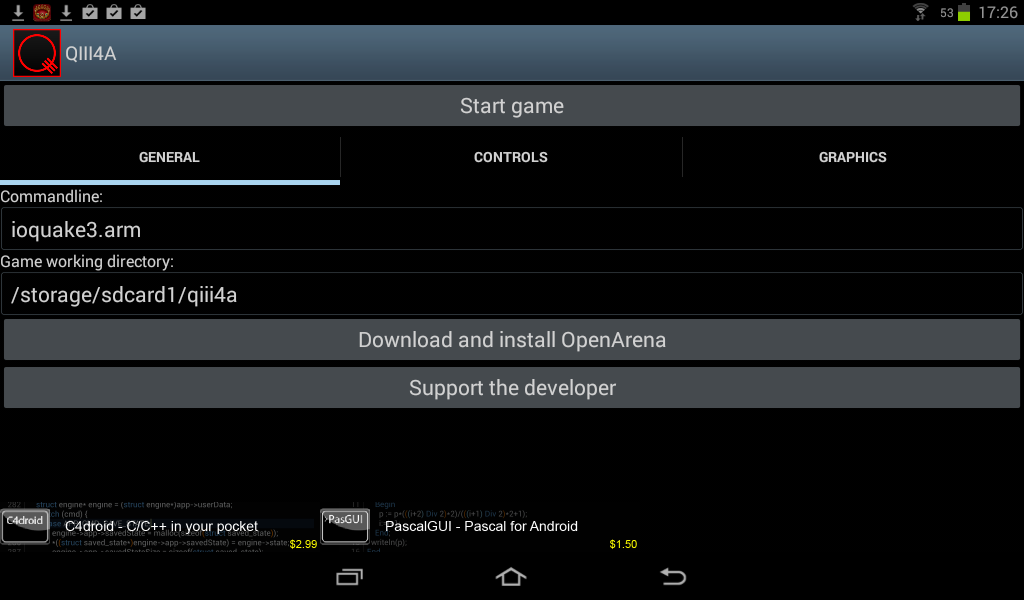Tap the first download notification icon
1024x600 pixels.
pyautogui.click(x=18, y=12)
